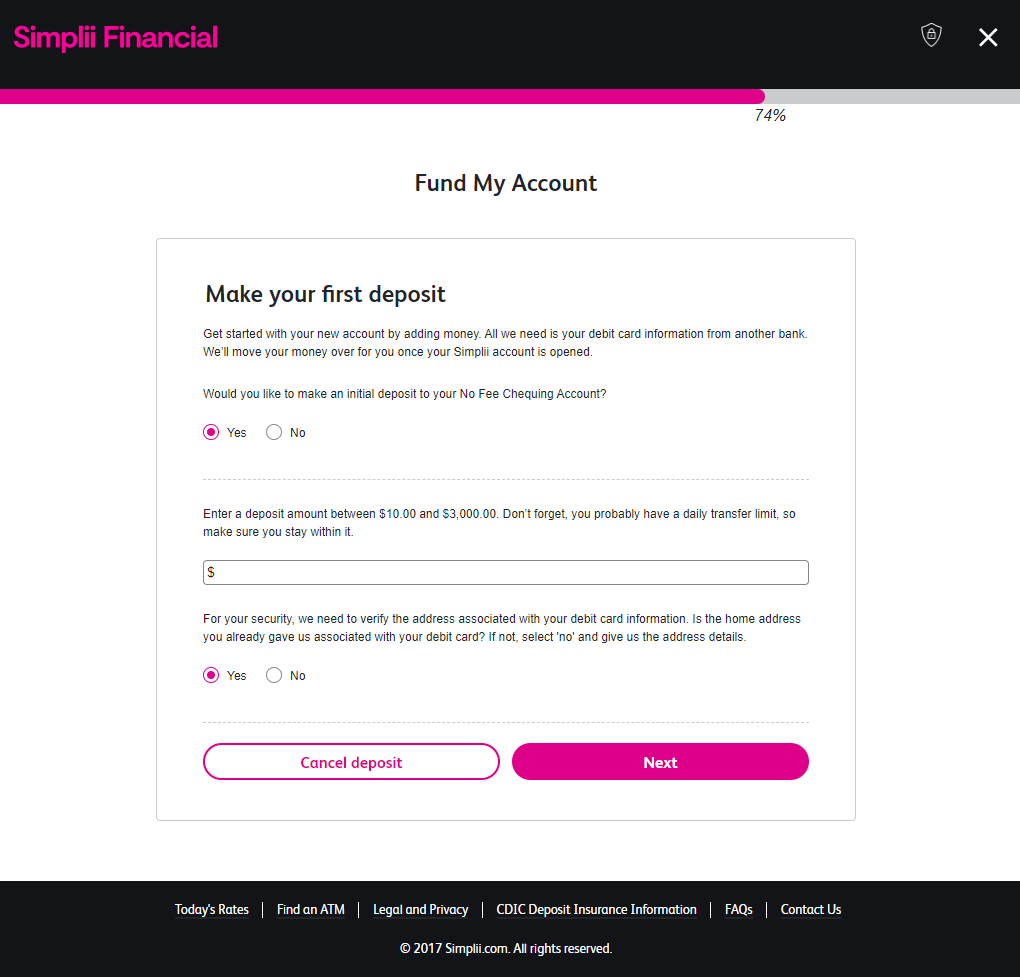Open Today's Rates footer link

tap(212, 910)
